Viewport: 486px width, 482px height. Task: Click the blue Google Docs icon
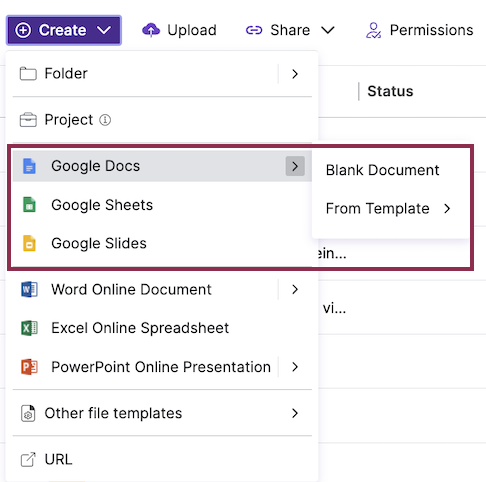pyautogui.click(x=29, y=166)
